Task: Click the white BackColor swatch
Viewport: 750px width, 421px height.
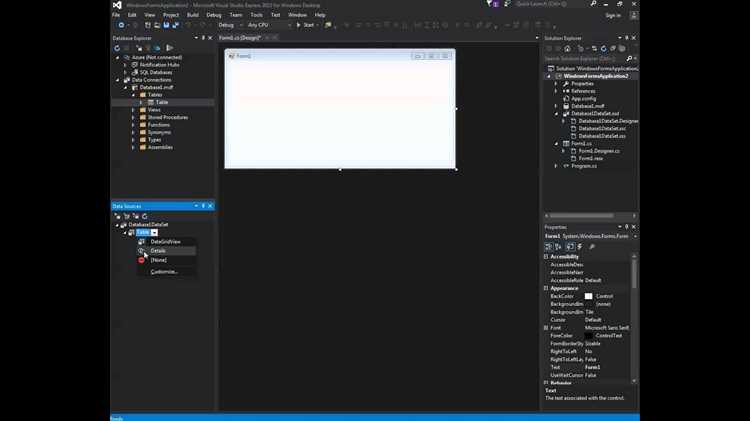Action: [x=588, y=297]
